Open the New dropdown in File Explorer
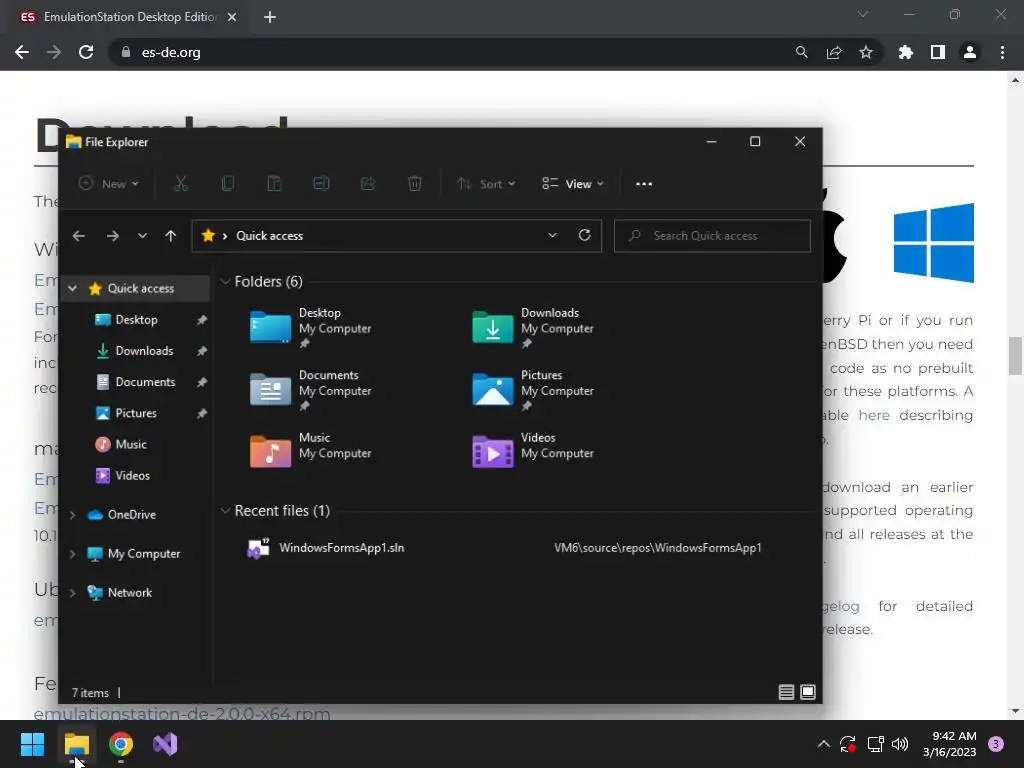 click(x=108, y=184)
